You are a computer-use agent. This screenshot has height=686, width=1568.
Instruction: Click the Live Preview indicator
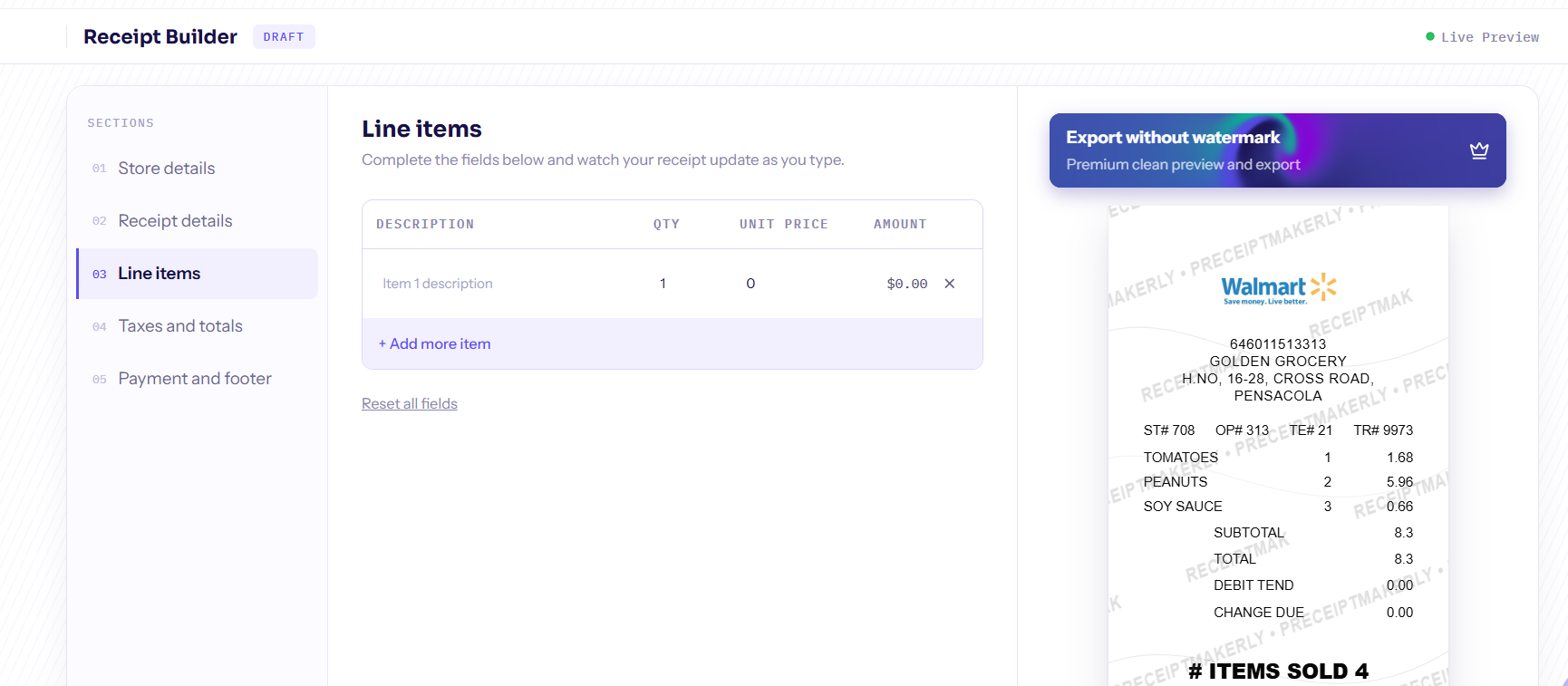(1483, 37)
